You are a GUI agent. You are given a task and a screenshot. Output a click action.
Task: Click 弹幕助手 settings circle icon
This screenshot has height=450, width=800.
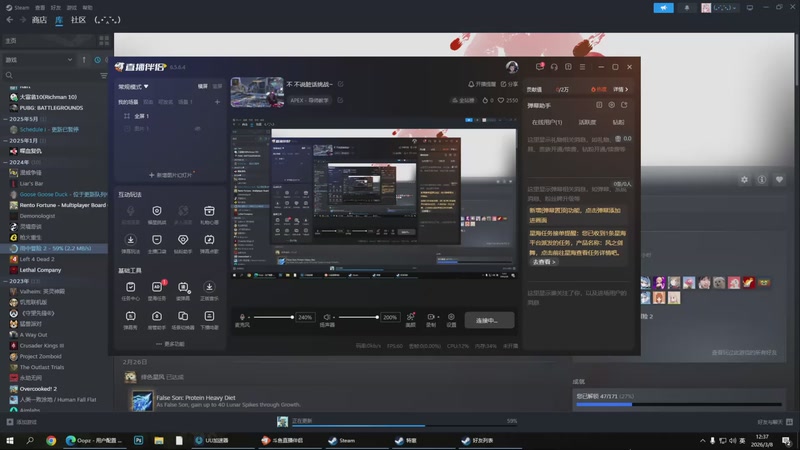click(611, 105)
